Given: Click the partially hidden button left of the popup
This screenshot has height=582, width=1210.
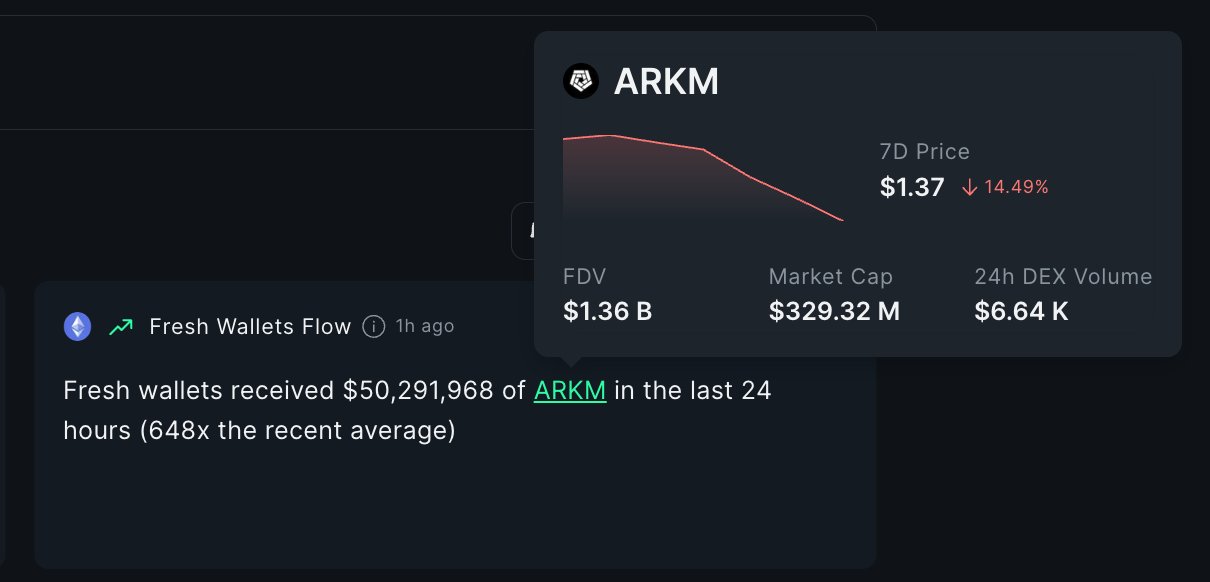Looking at the screenshot, I should (523, 231).
